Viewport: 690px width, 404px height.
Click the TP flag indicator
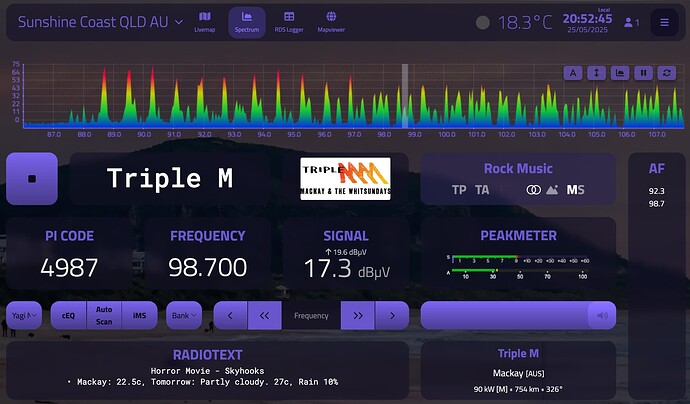click(x=459, y=190)
